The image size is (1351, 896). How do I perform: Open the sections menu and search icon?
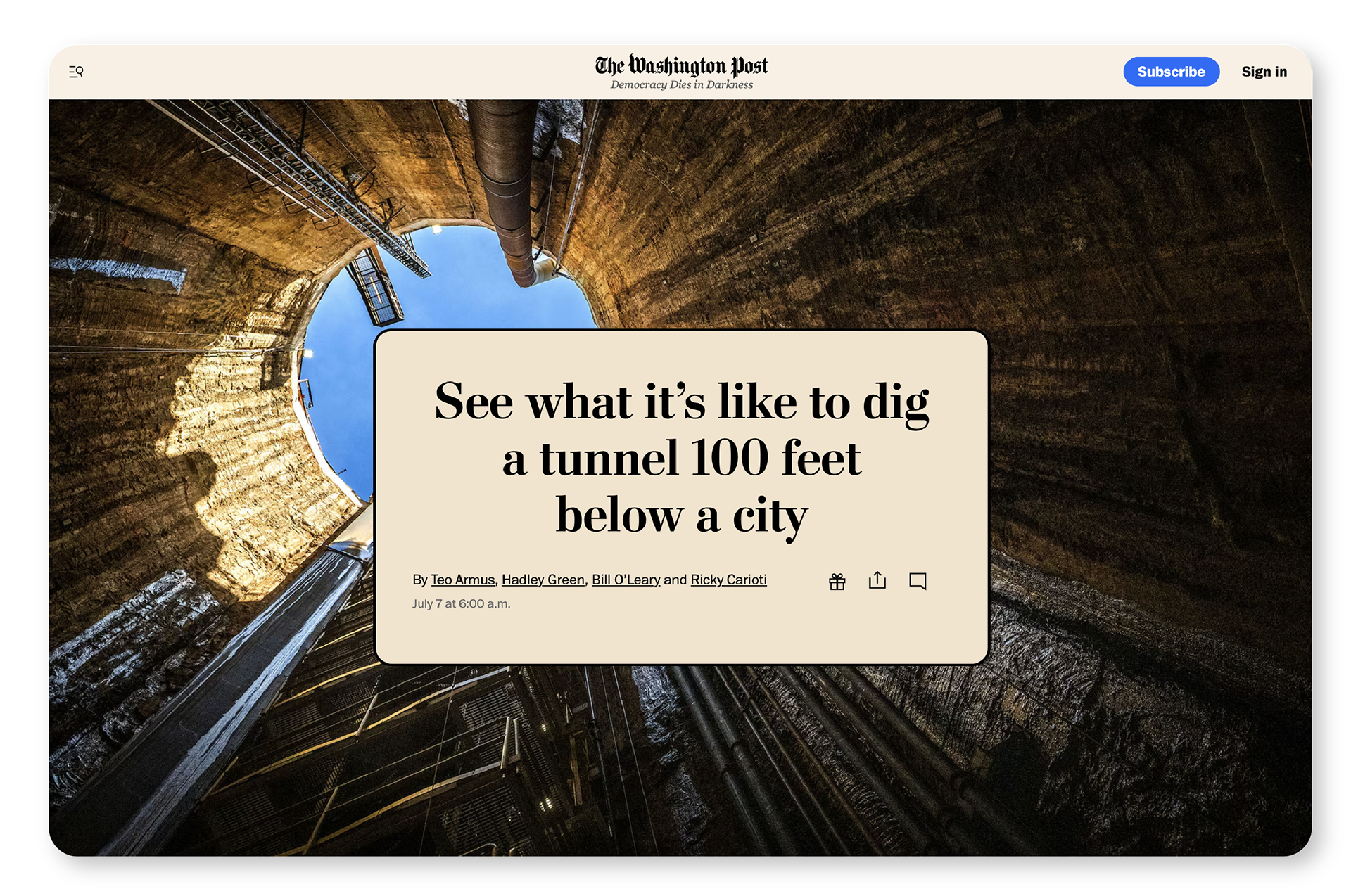tap(76, 72)
